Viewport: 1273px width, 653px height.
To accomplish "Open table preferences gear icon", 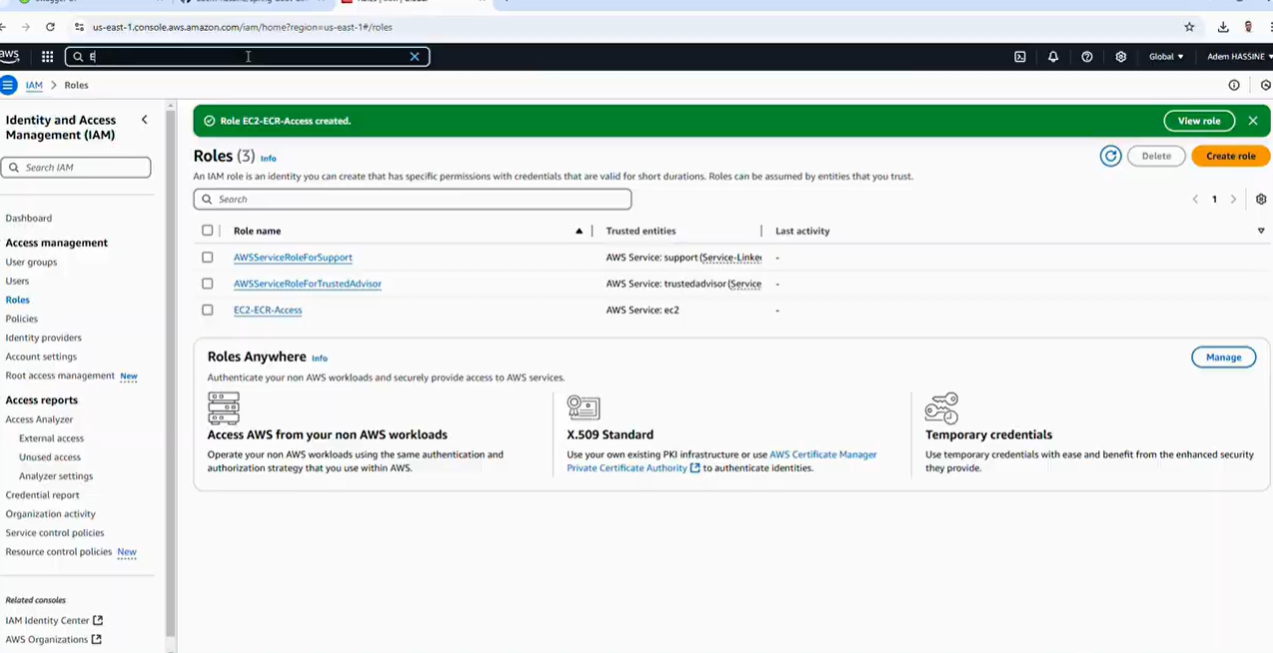I will pyautogui.click(x=1261, y=199).
